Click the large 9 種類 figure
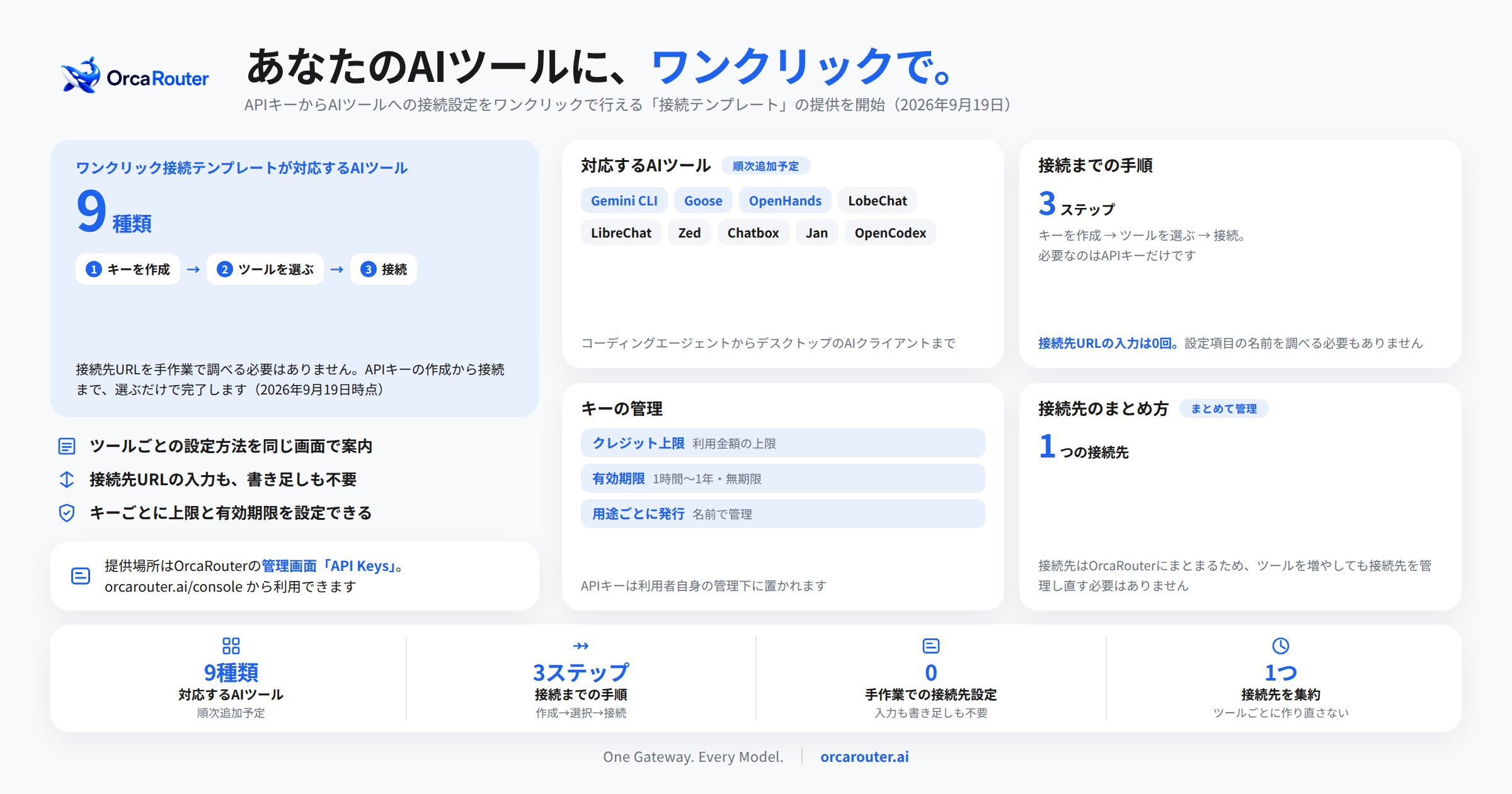 (x=114, y=212)
